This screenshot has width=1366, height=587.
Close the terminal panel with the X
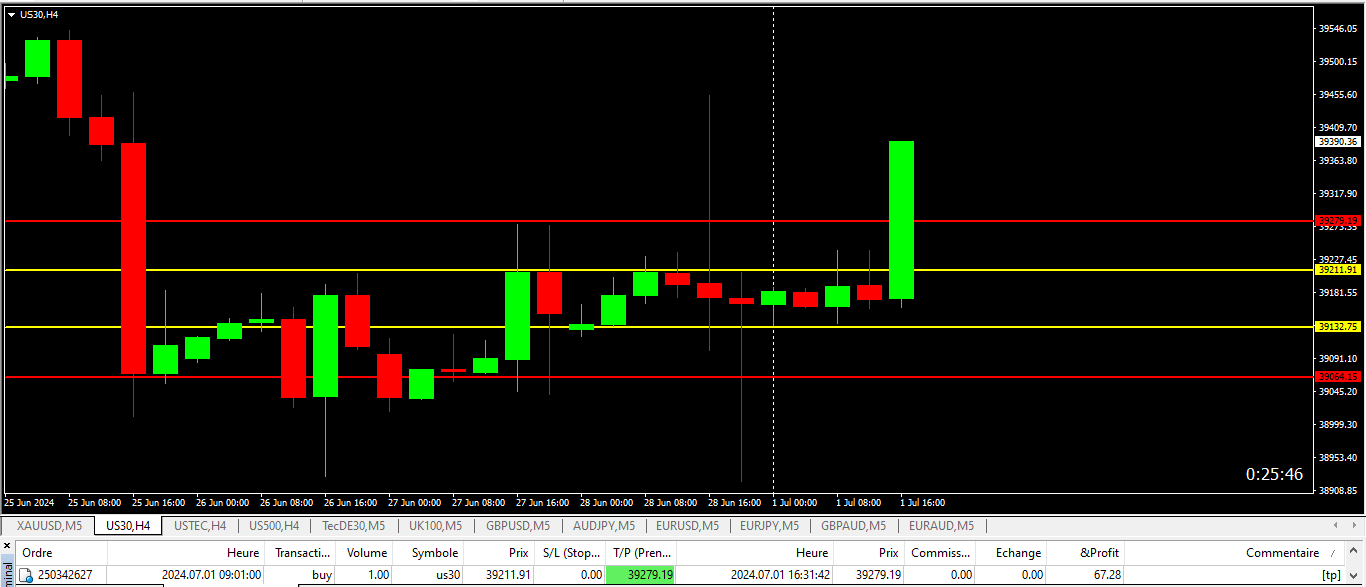click(6, 546)
